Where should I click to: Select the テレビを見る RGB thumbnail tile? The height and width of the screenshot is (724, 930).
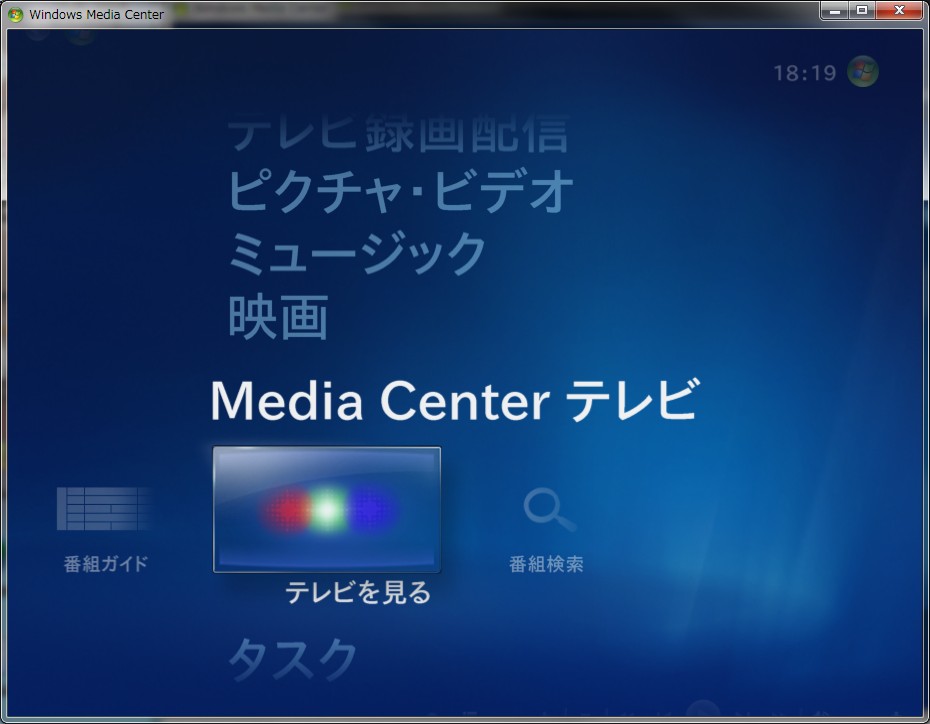(327, 510)
